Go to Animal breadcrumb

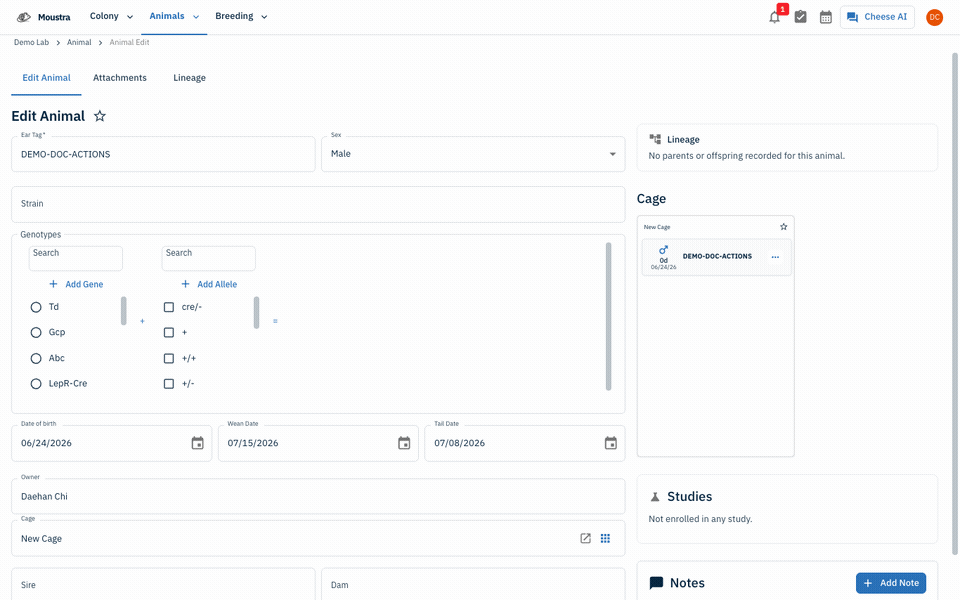coord(79,42)
